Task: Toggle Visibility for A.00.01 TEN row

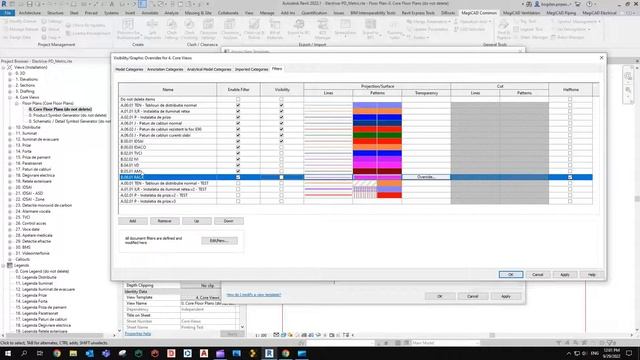Action: pyautogui.click(x=281, y=105)
